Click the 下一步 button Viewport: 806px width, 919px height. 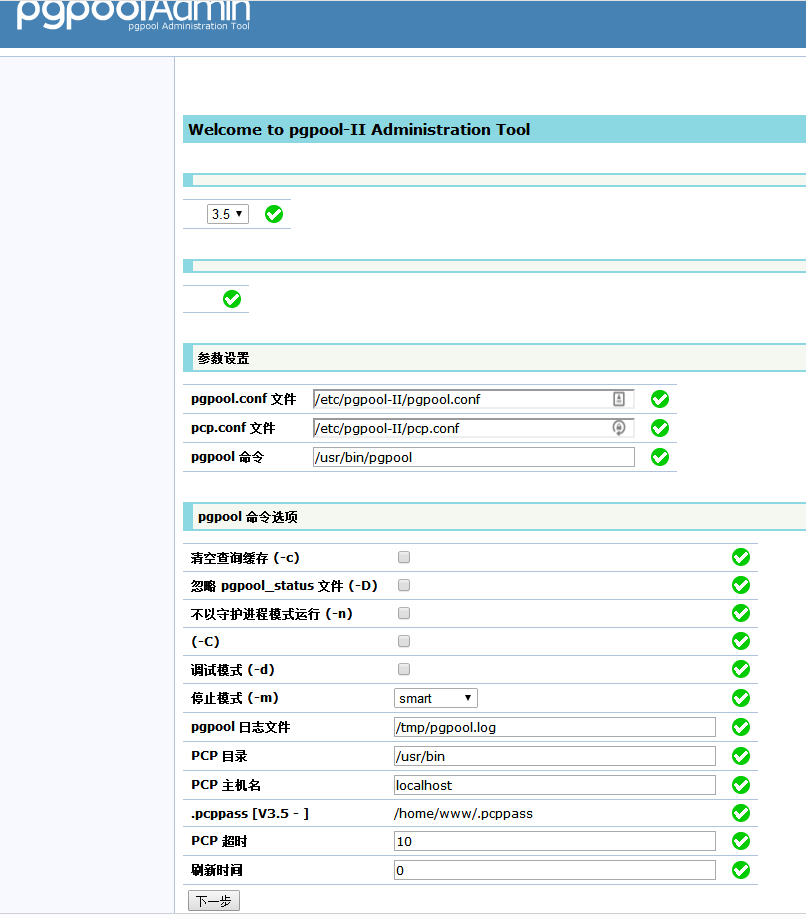214,901
